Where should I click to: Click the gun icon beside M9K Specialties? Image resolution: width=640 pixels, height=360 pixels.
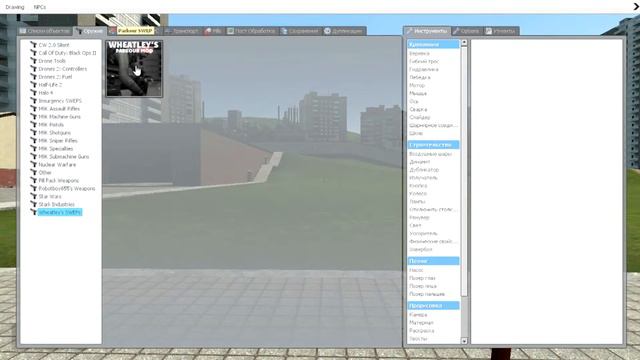coord(33,149)
